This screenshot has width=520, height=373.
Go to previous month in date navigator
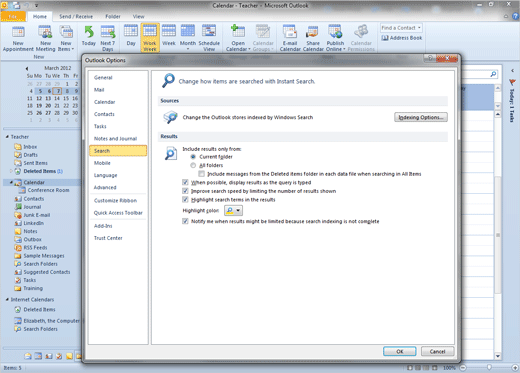click(27, 68)
